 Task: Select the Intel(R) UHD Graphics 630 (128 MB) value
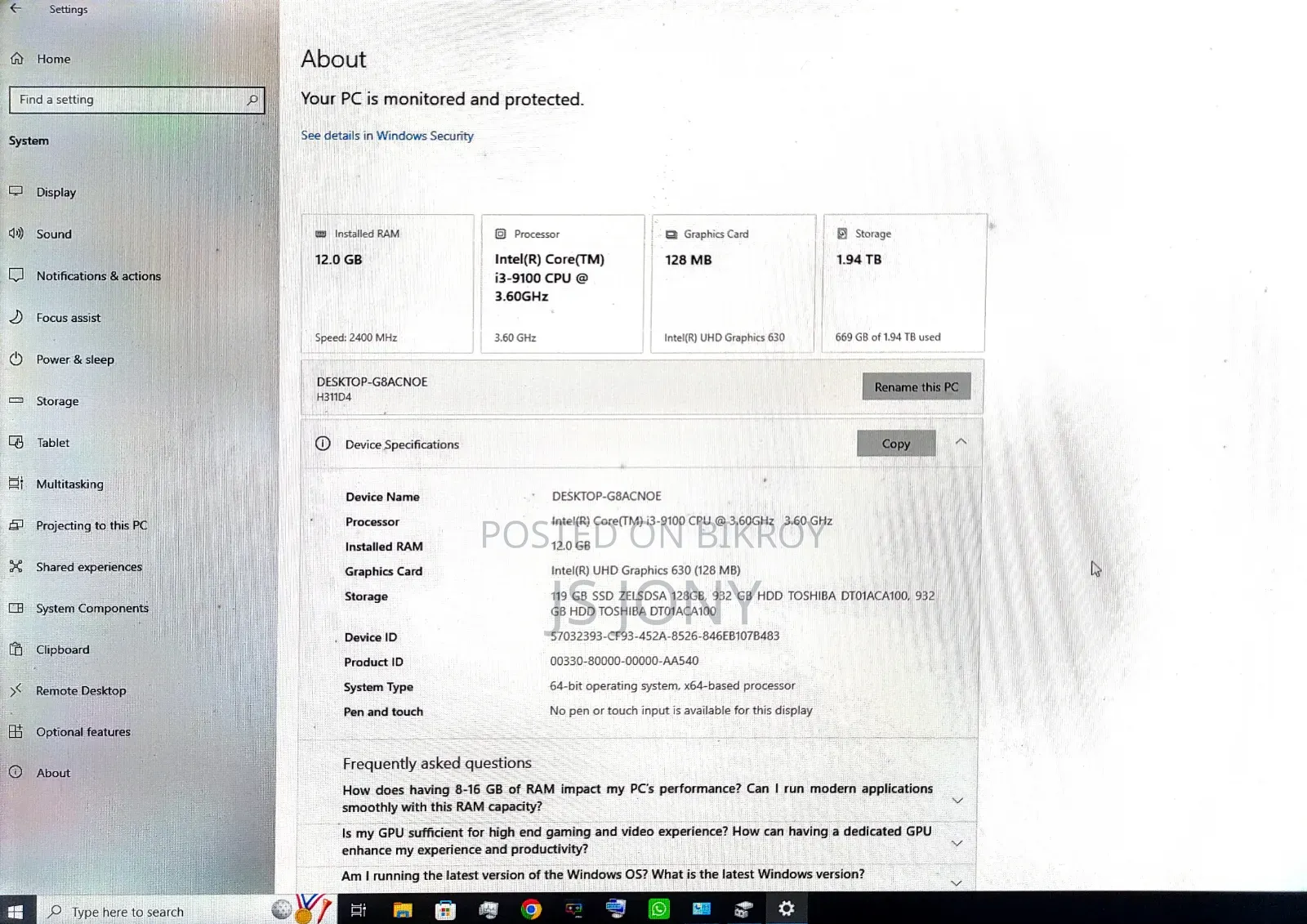click(x=645, y=570)
